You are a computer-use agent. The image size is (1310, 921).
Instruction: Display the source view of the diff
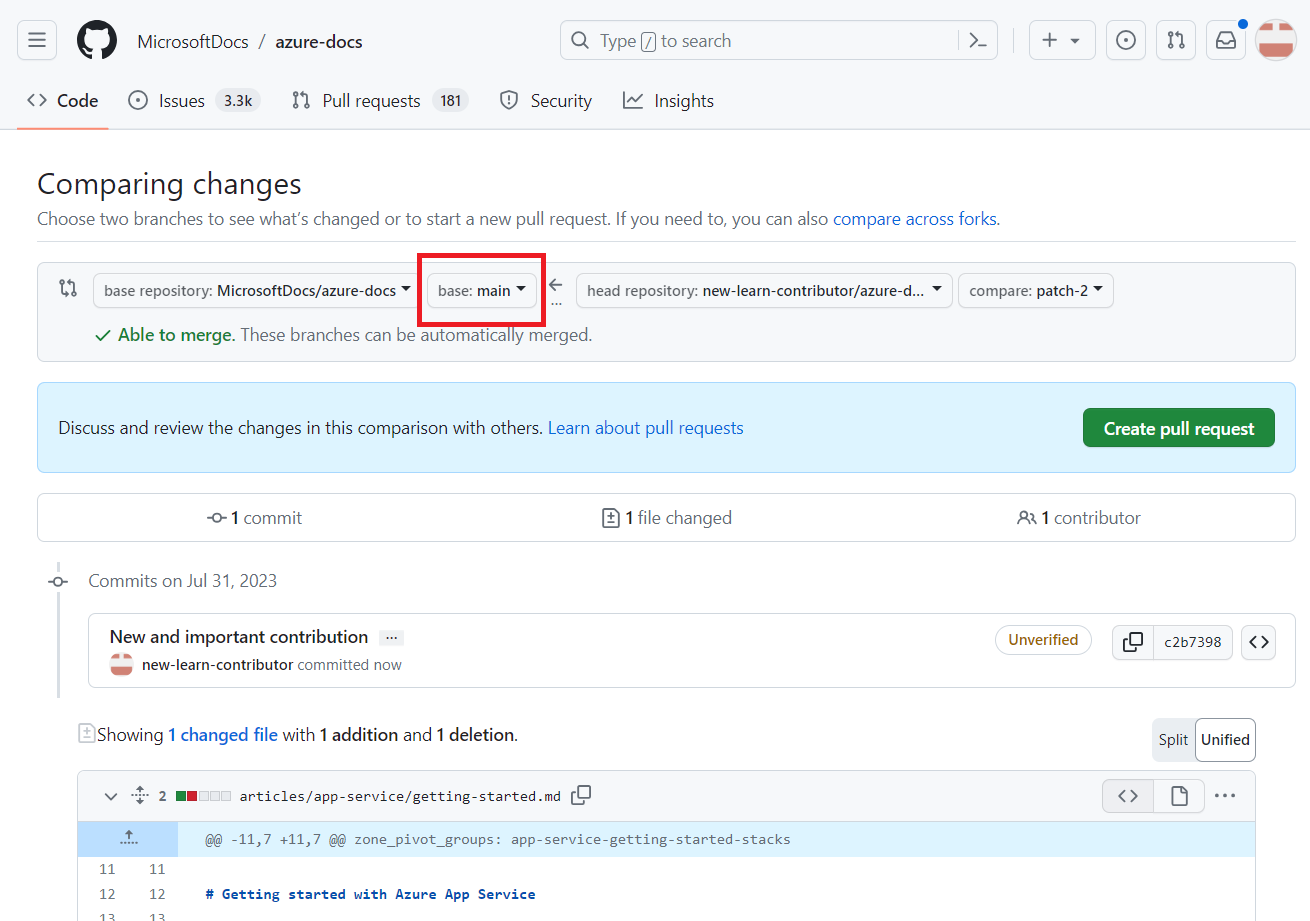coord(1127,795)
